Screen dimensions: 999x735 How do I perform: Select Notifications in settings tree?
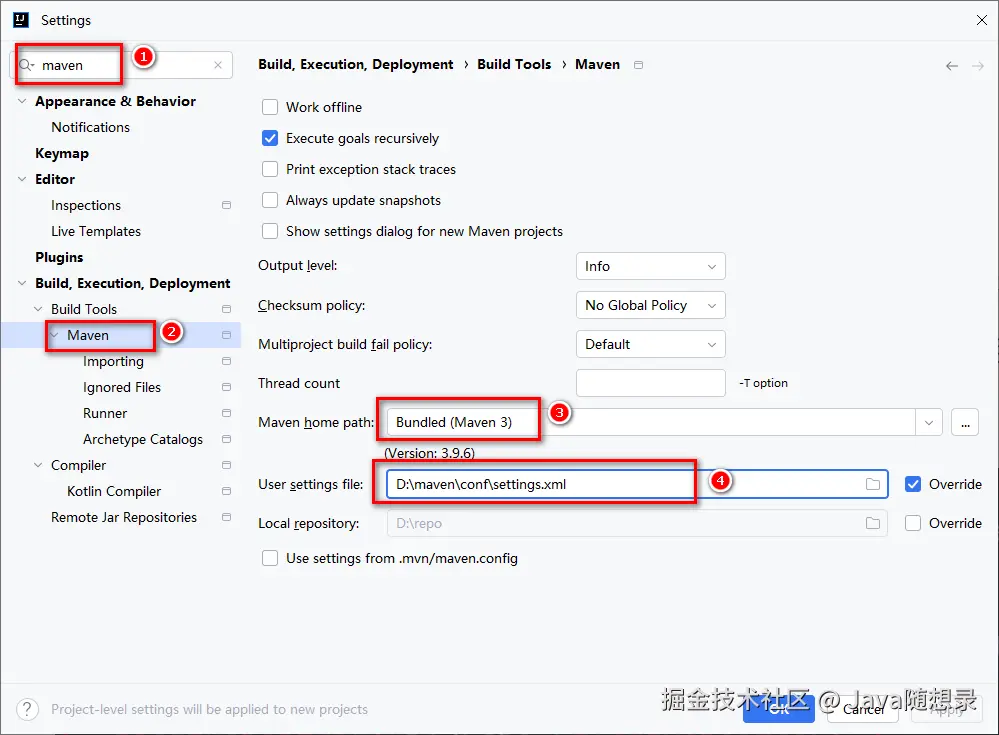point(90,127)
